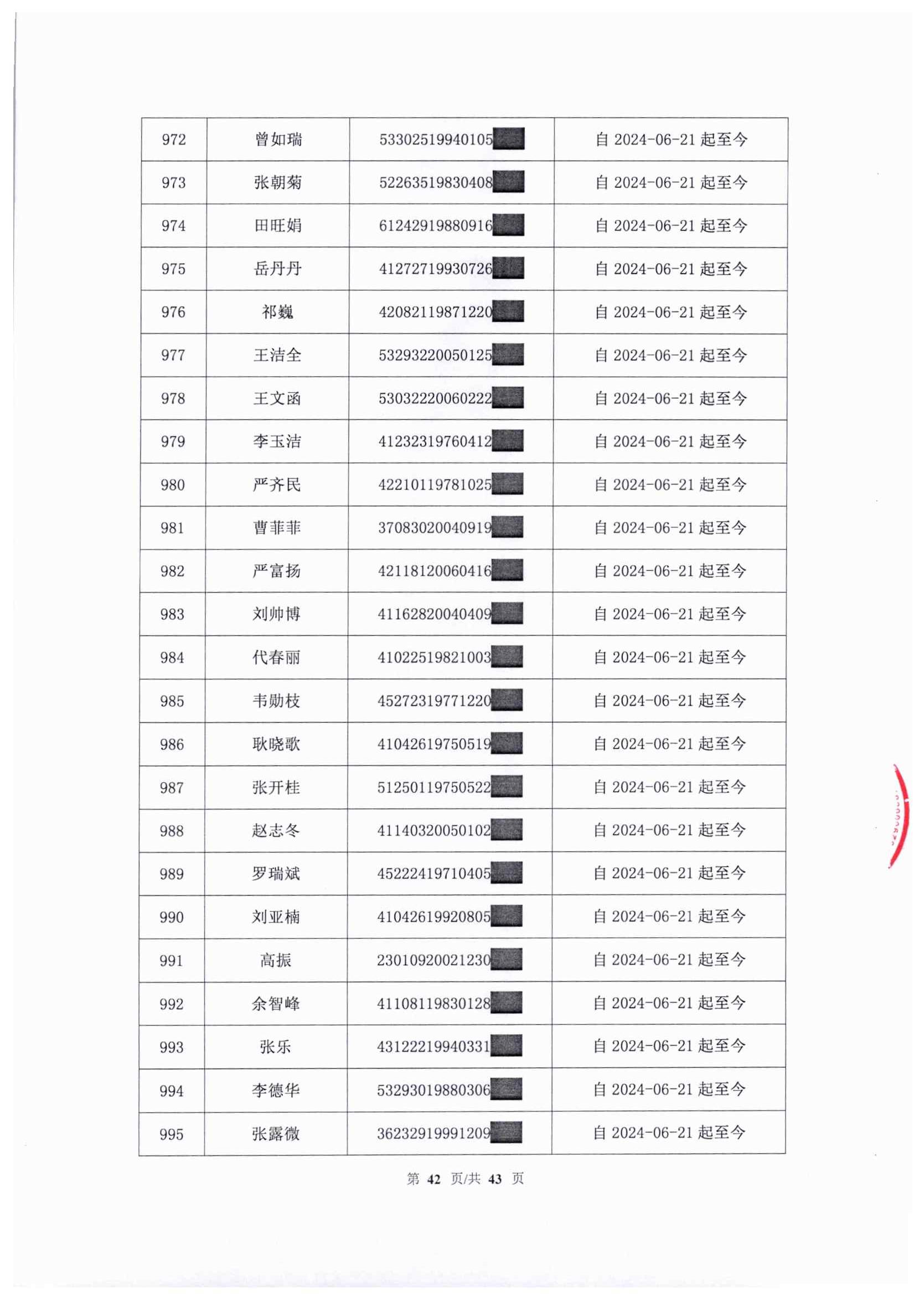Select the name 张露微 in row 995

275,1134
